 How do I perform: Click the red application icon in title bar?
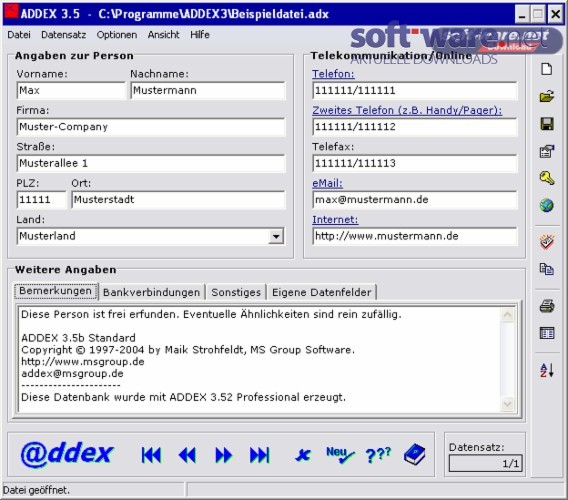point(11,12)
